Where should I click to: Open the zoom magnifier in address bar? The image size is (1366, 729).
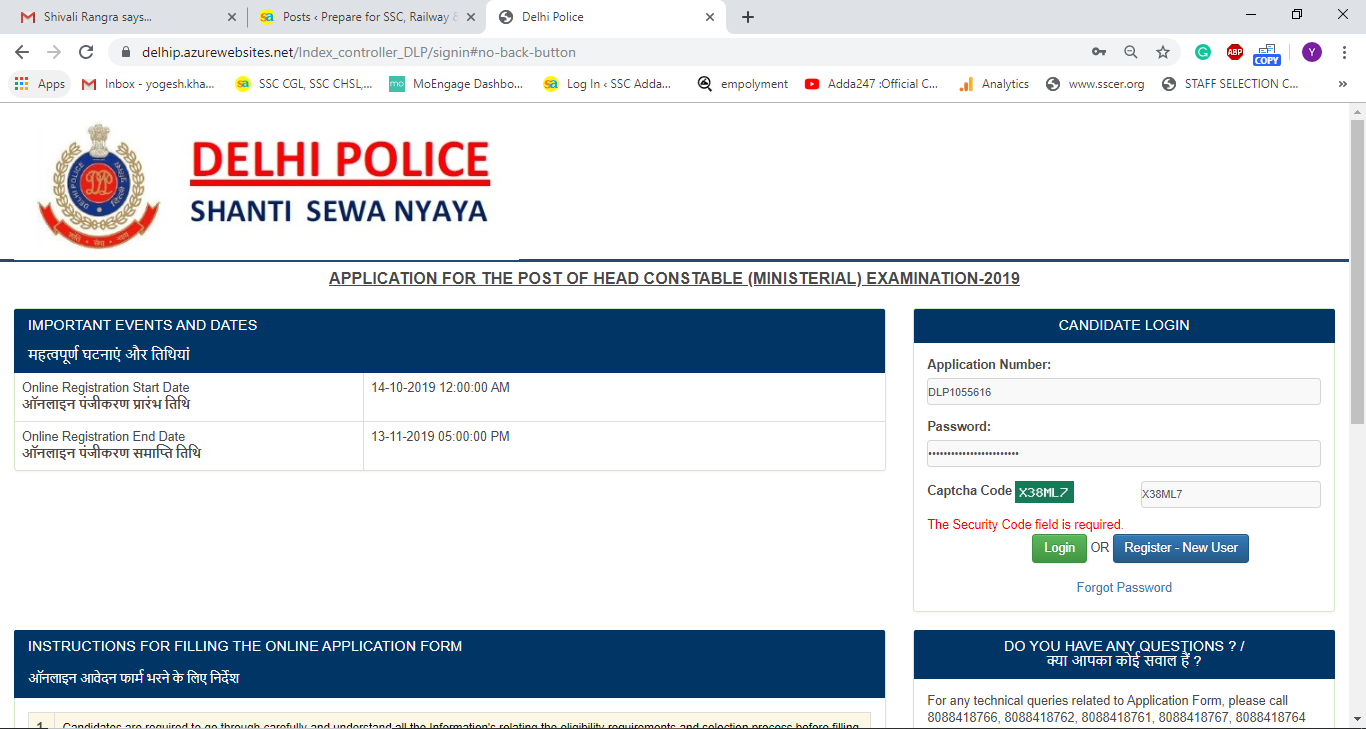1131,52
